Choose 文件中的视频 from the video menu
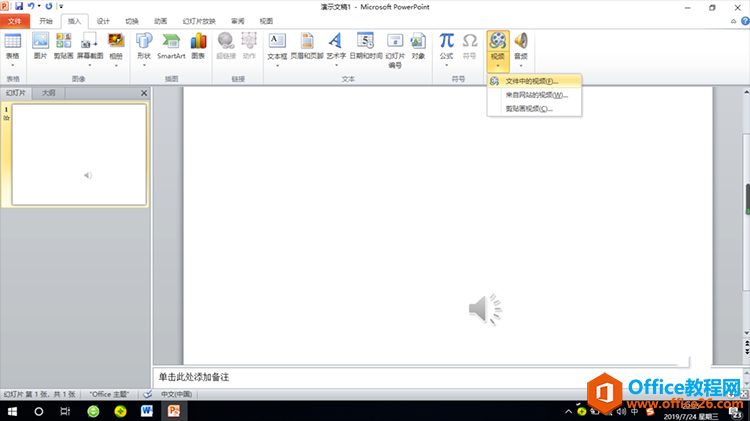This screenshot has width=750, height=421. coord(530,81)
